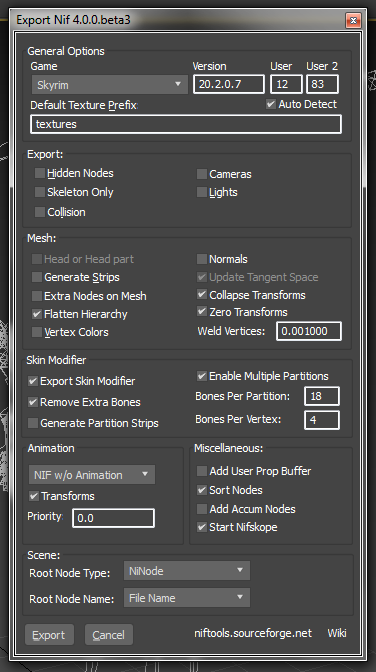Enable the Vertex Colors checkbox
This screenshot has width=376, height=672.
pyautogui.click(x=37, y=332)
